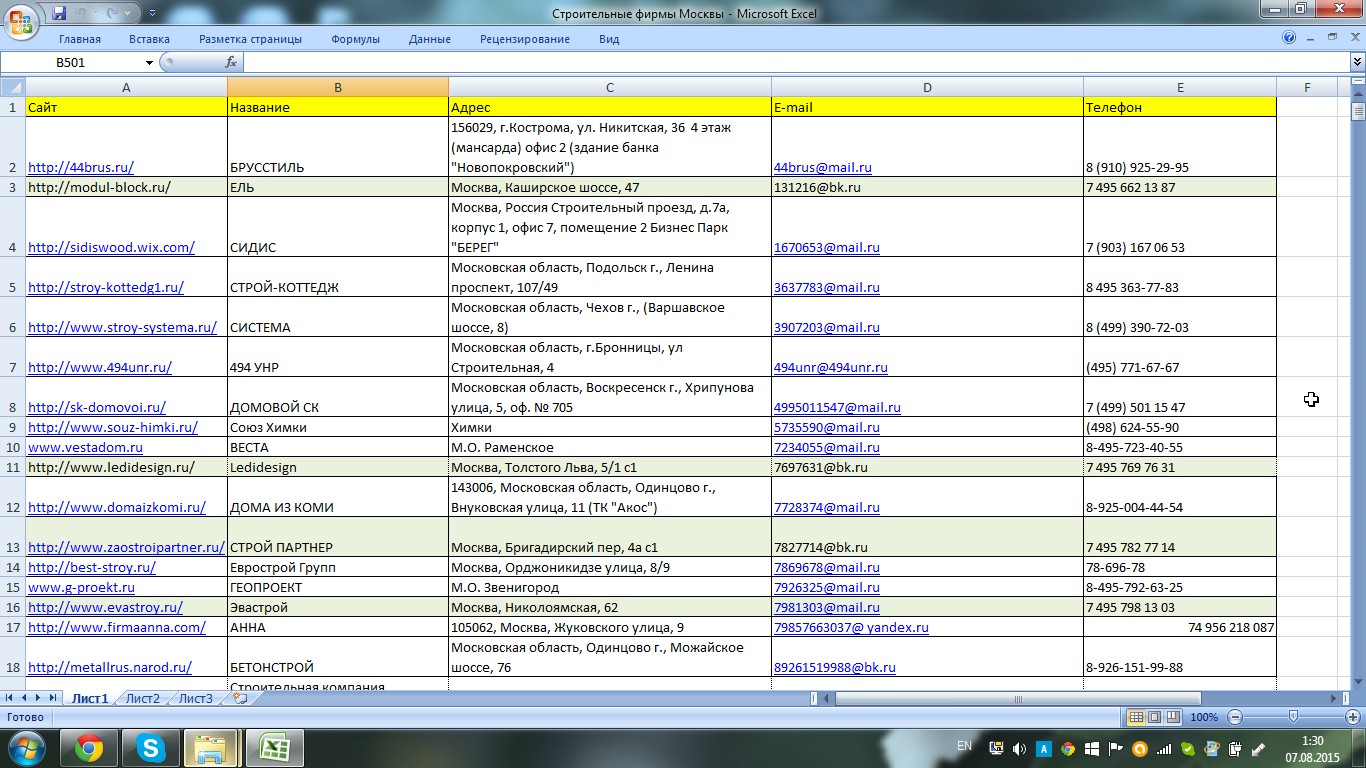Open Windows Explorer from the taskbar

[211, 748]
